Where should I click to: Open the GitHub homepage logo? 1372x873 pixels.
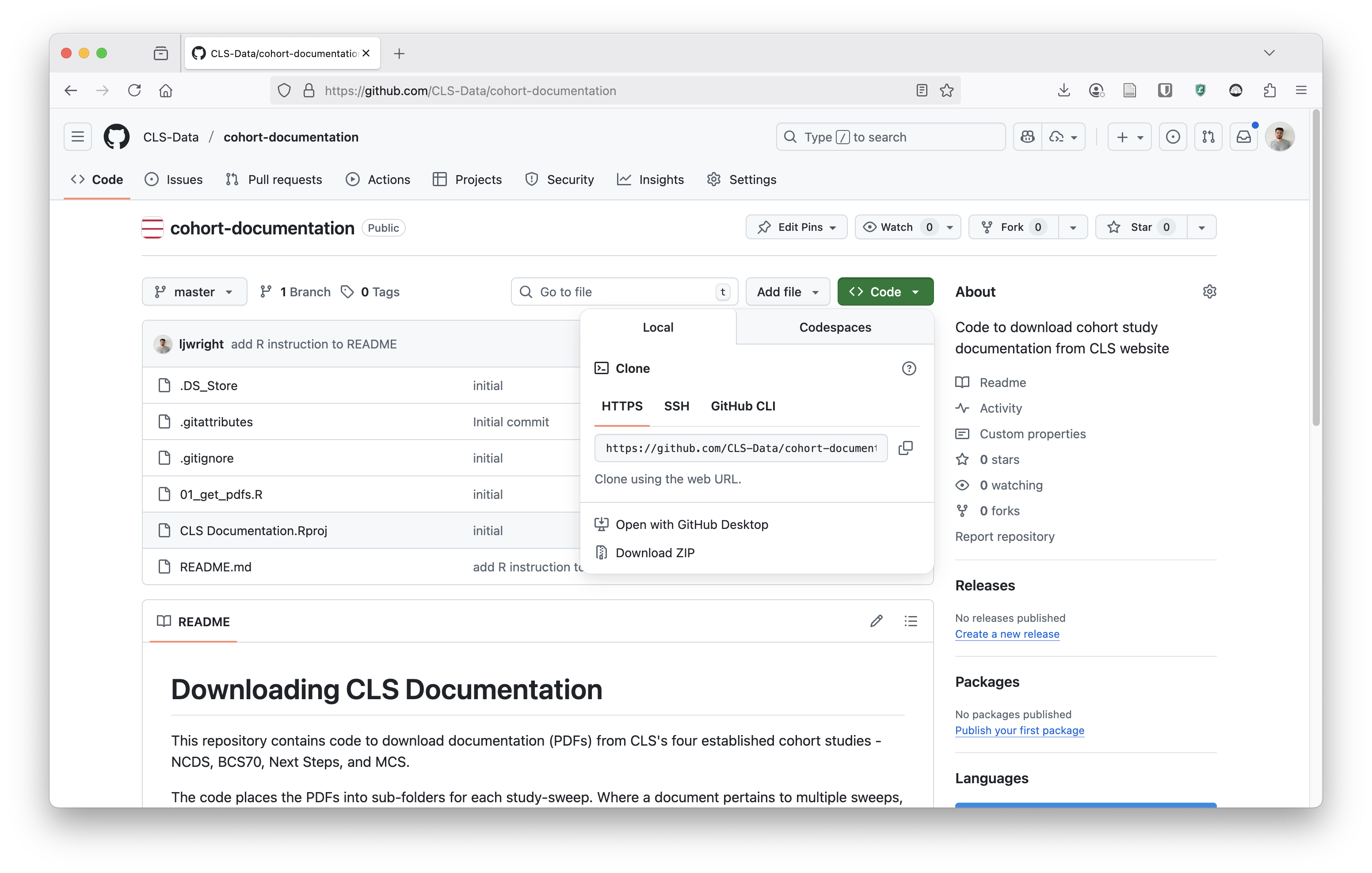point(116,137)
